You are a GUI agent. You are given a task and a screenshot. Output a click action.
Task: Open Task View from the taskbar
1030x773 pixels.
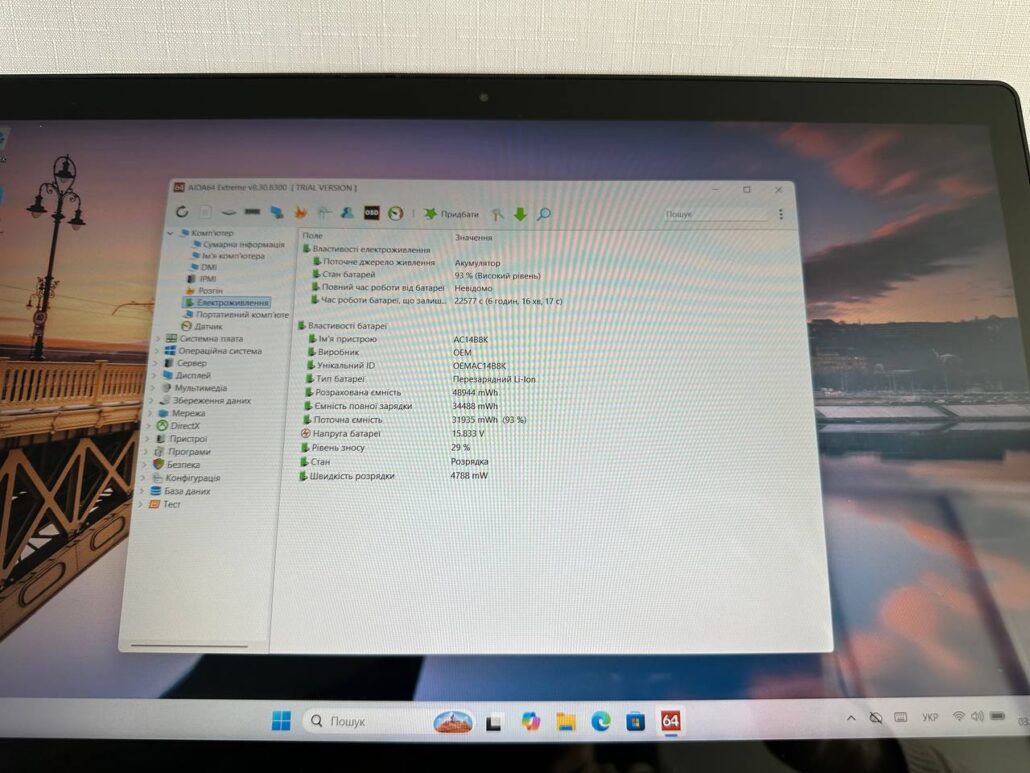click(494, 722)
